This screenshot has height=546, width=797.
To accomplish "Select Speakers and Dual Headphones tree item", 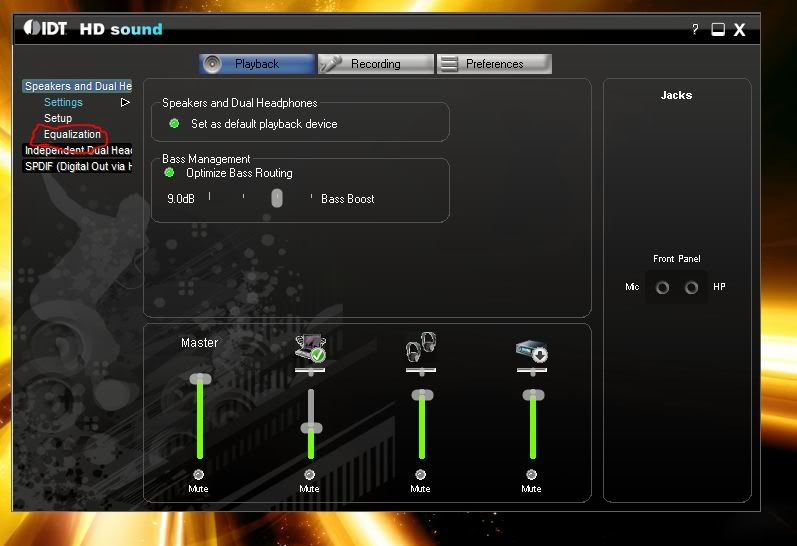I will [77, 86].
